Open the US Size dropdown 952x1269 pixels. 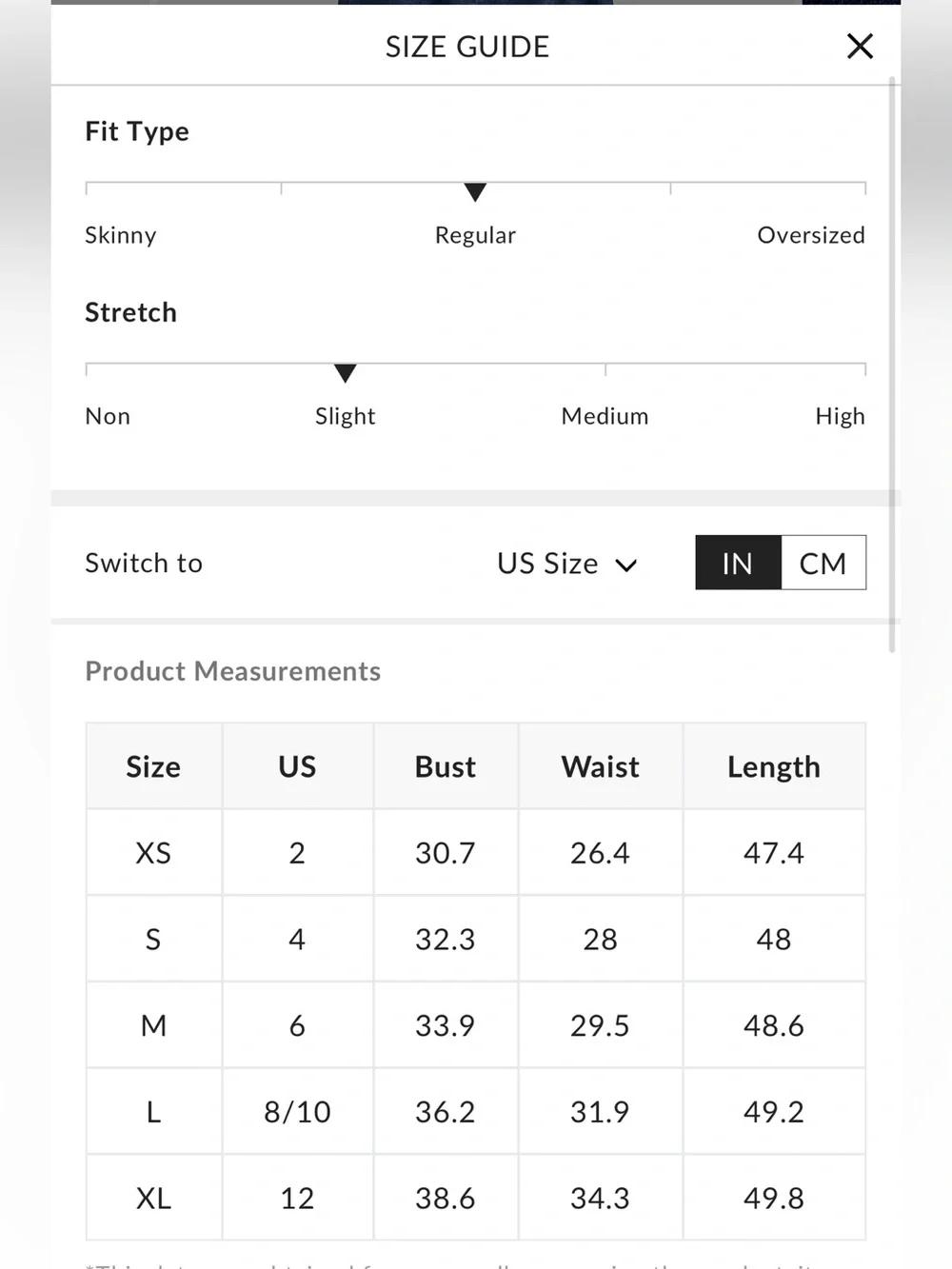[x=567, y=564]
